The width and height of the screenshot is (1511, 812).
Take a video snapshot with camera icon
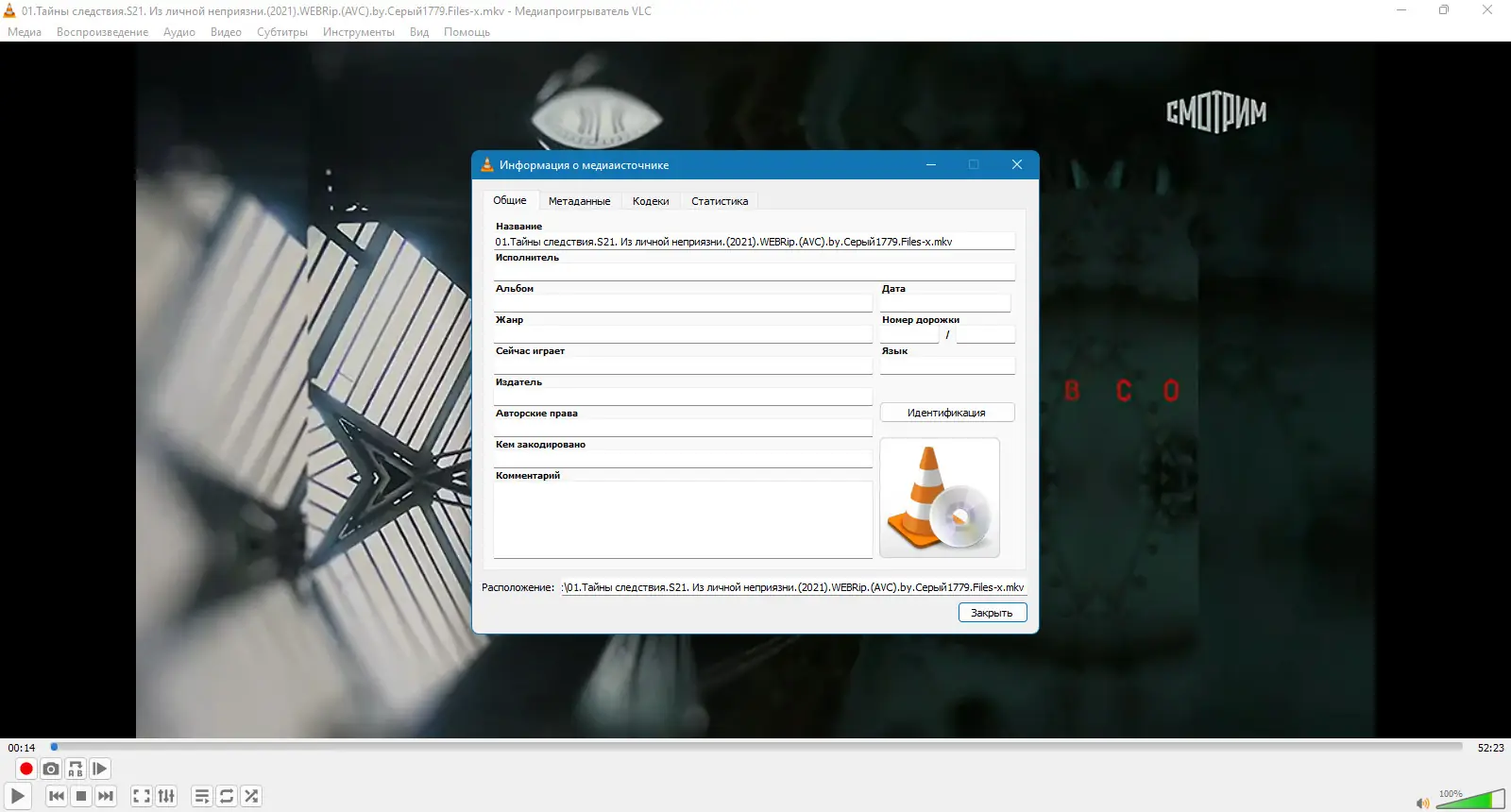pyautogui.click(x=51, y=769)
